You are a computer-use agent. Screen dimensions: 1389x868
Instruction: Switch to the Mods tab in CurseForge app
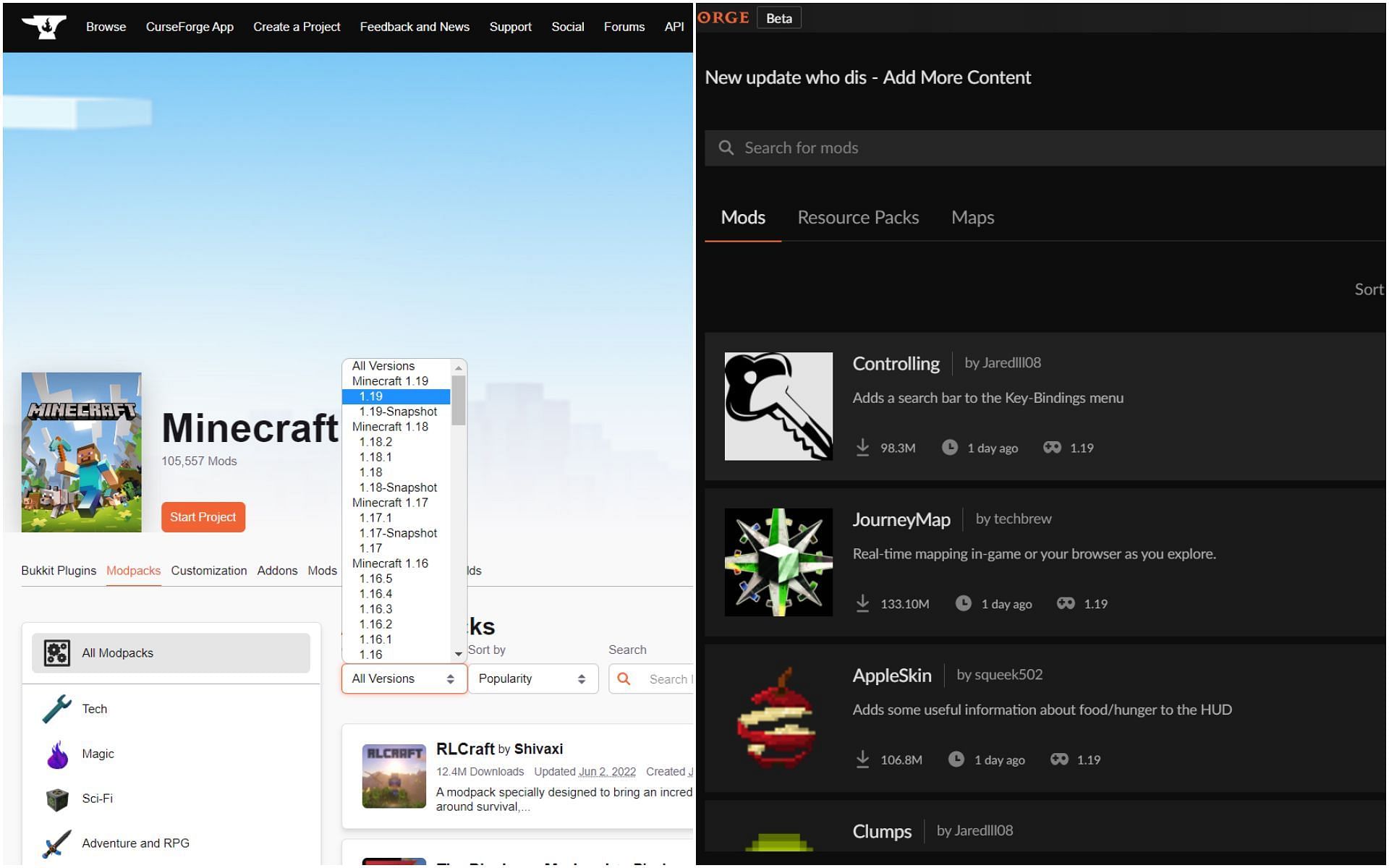[742, 217]
